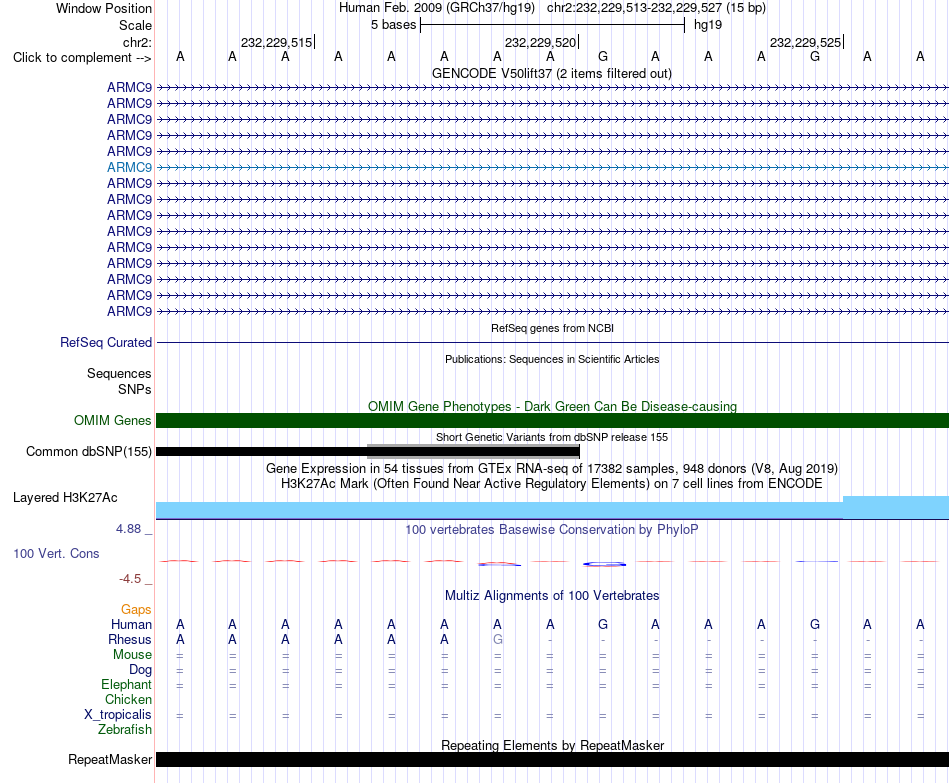This screenshot has height=783, width=950.
Task: Click the 'Dog' species label
Action: click(x=140, y=670)
